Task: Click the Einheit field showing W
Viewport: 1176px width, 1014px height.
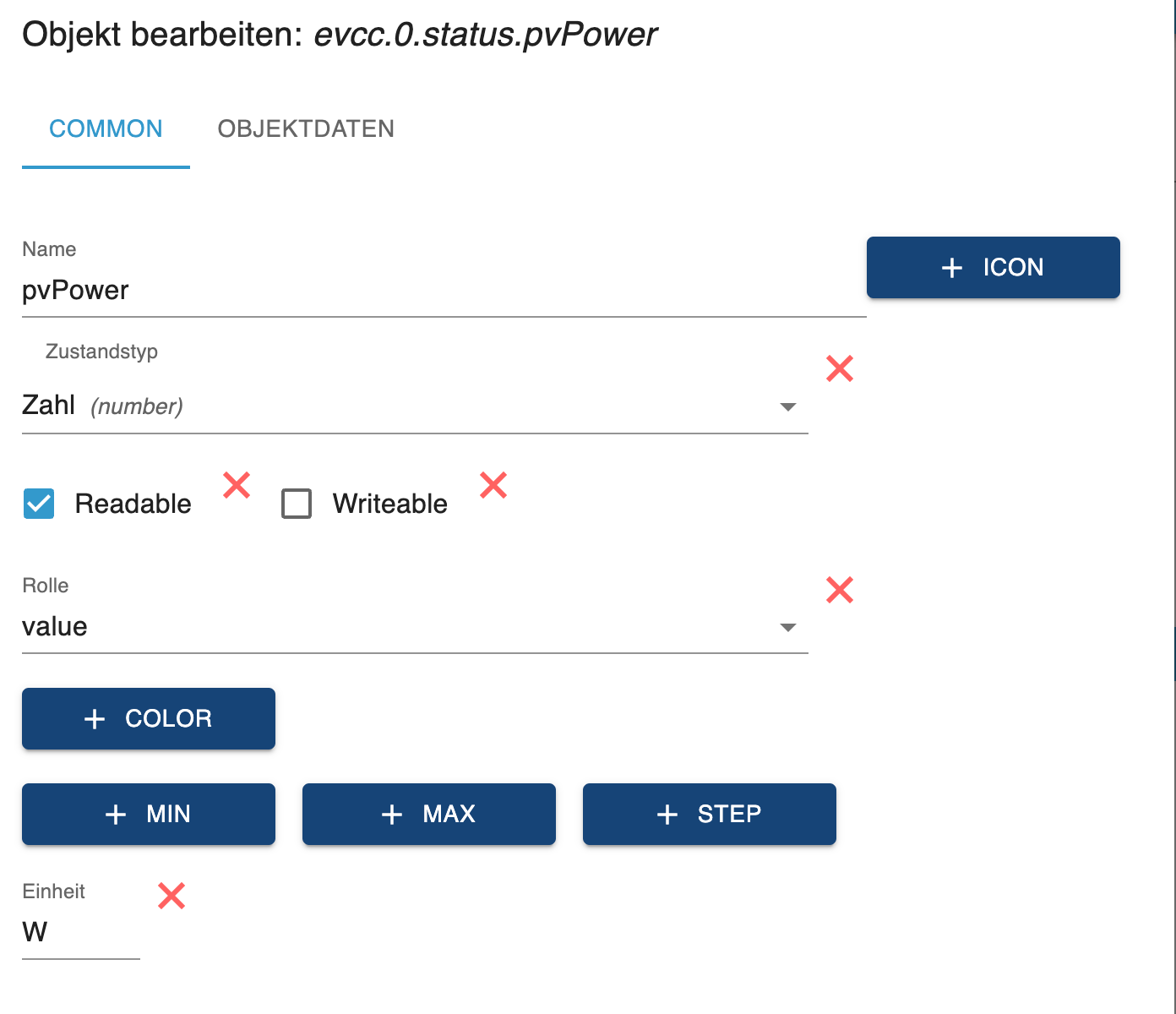Action: click(x=81, y=932)
